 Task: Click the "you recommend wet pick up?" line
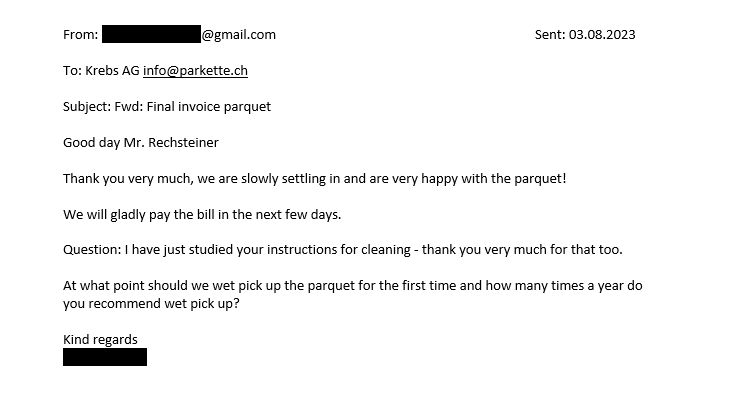(x=152, y=304)
